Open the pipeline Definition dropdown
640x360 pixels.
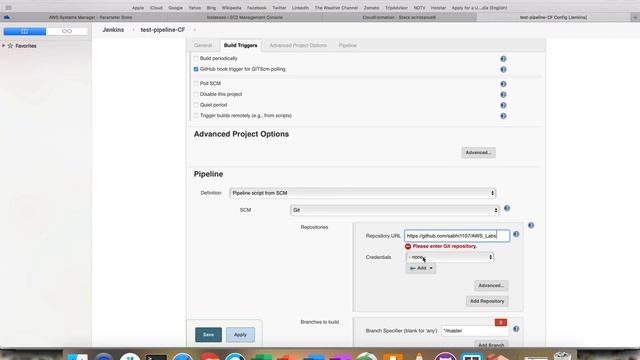tap(362, 193)
